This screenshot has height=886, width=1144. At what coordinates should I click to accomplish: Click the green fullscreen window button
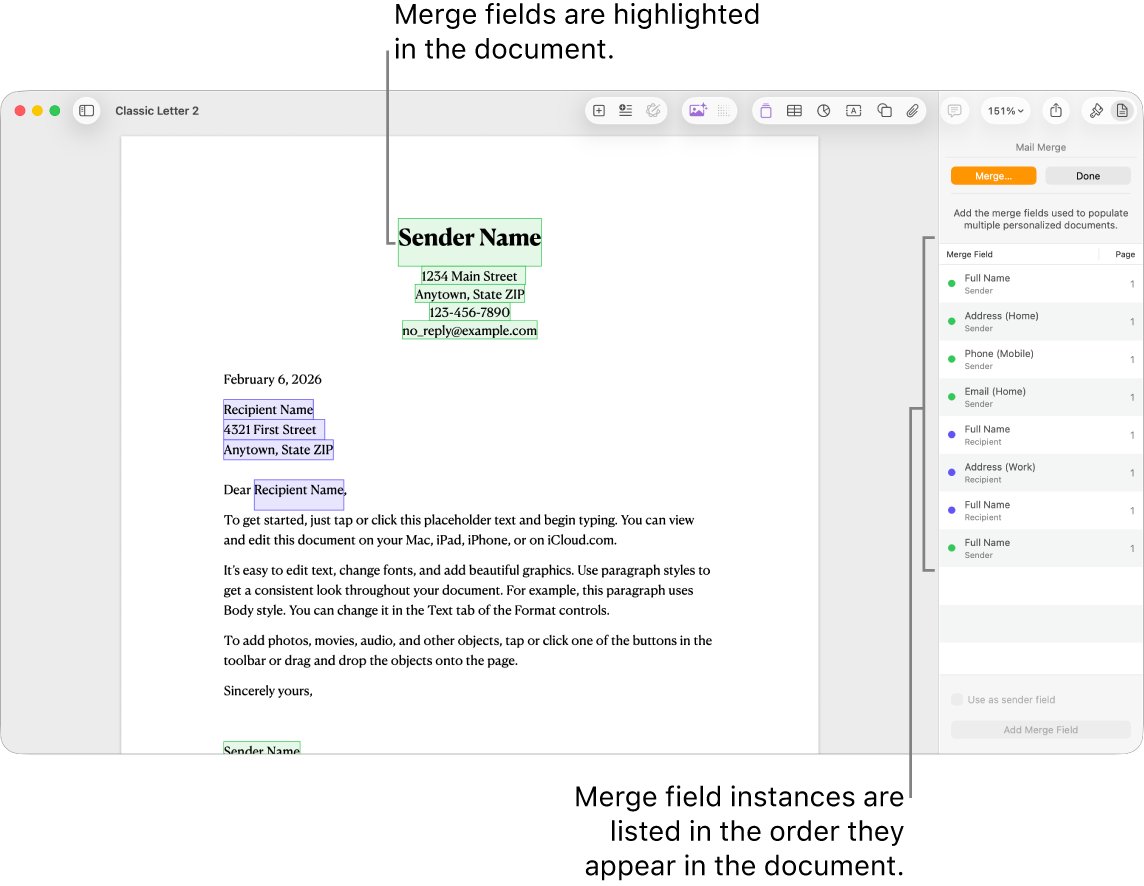point(55,111)
